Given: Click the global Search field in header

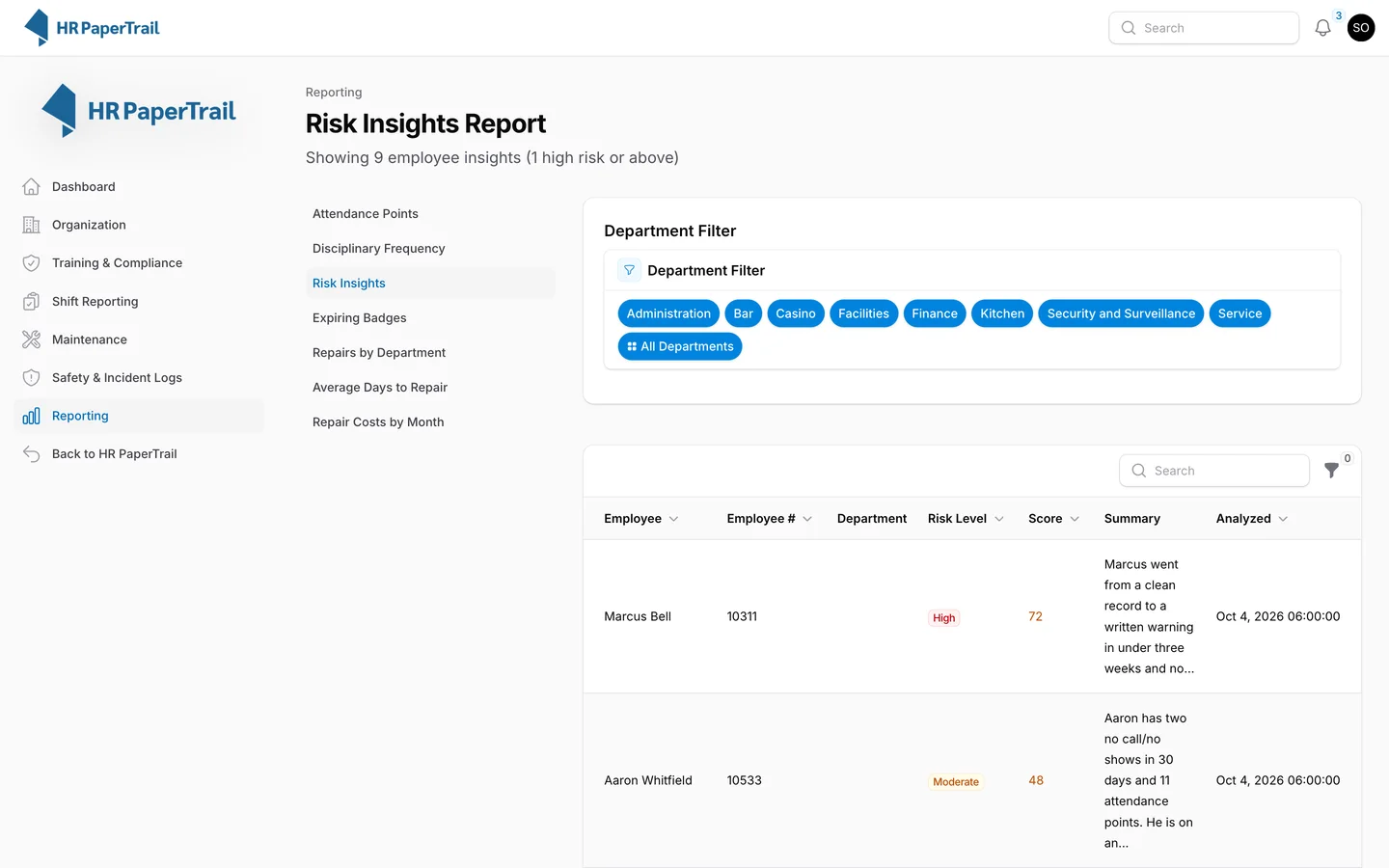Looking at the screenshot, I should 1204,28.
